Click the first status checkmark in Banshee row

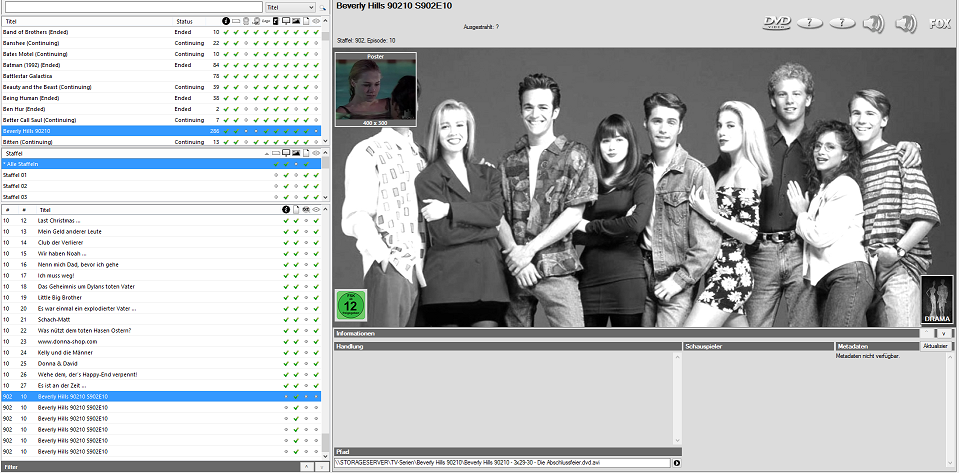click(226, 43)
